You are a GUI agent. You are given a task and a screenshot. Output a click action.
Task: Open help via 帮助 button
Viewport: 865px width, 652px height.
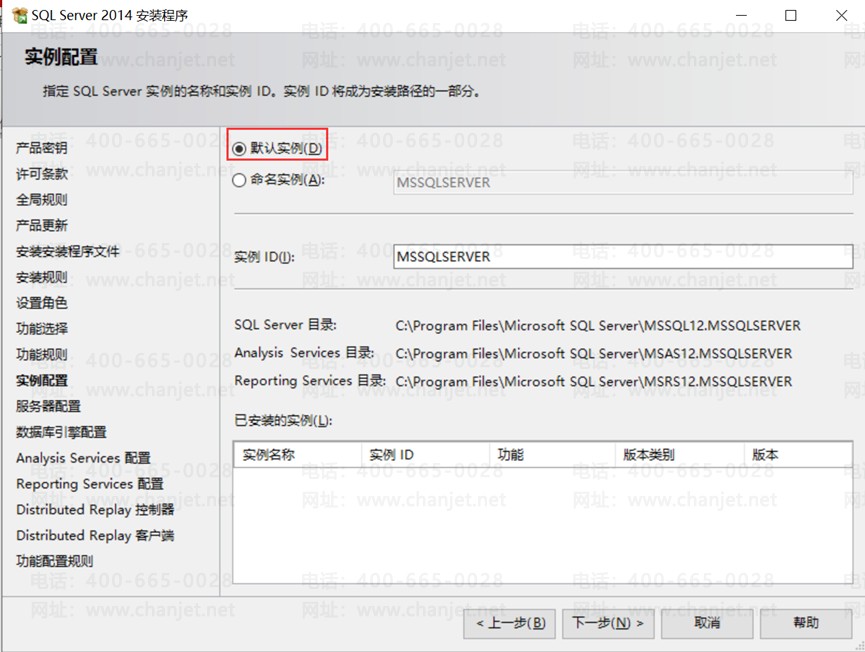point(805,623)
